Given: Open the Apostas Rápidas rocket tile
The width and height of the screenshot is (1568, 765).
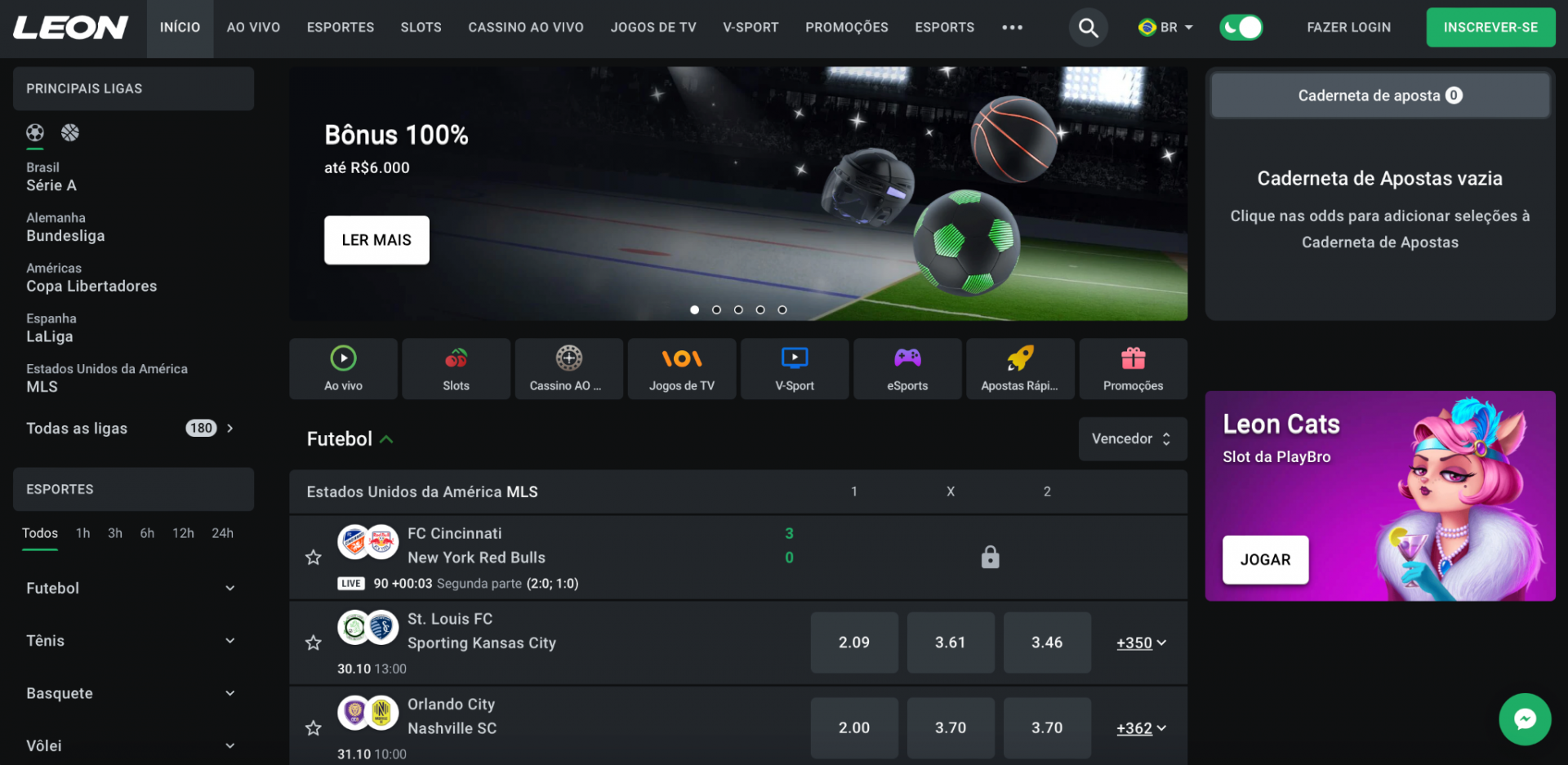Looking at the screenshot, I should pos(1020,369).
